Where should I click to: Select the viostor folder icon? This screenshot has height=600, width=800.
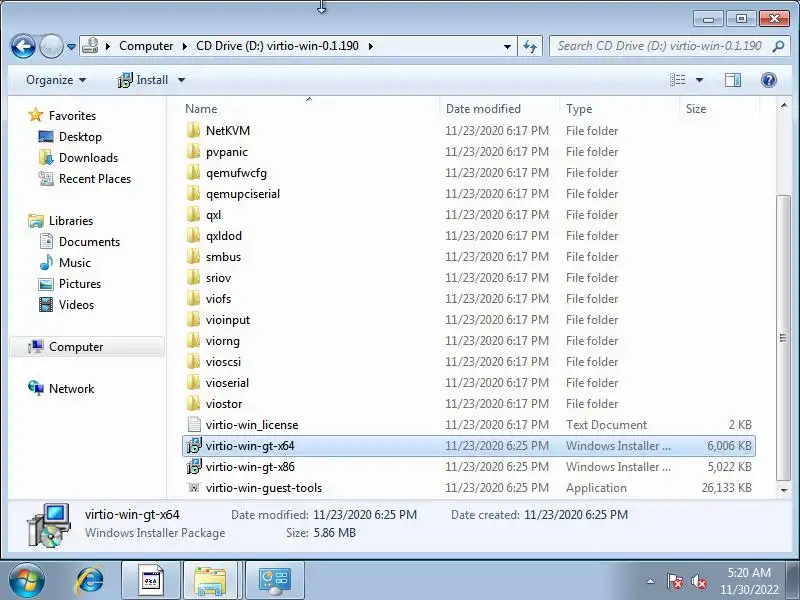pos(193,404)
